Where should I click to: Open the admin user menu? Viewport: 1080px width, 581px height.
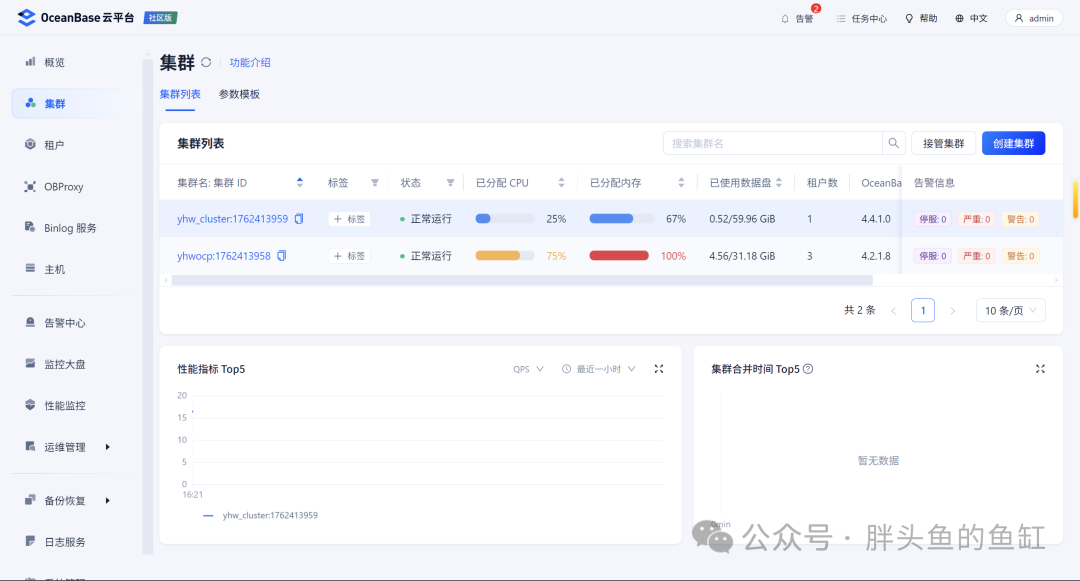pyautogui.click(x=1034, y=19)
